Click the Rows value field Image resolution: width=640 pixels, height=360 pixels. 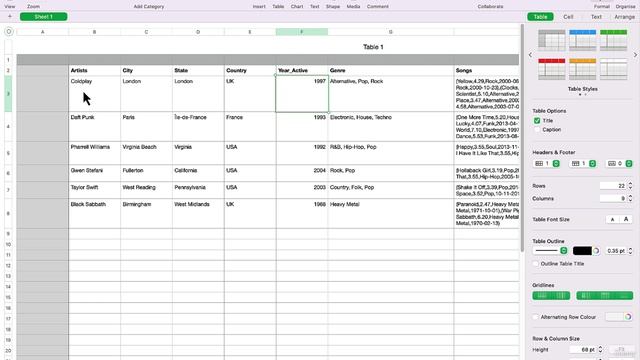click(x=613, y=186)
